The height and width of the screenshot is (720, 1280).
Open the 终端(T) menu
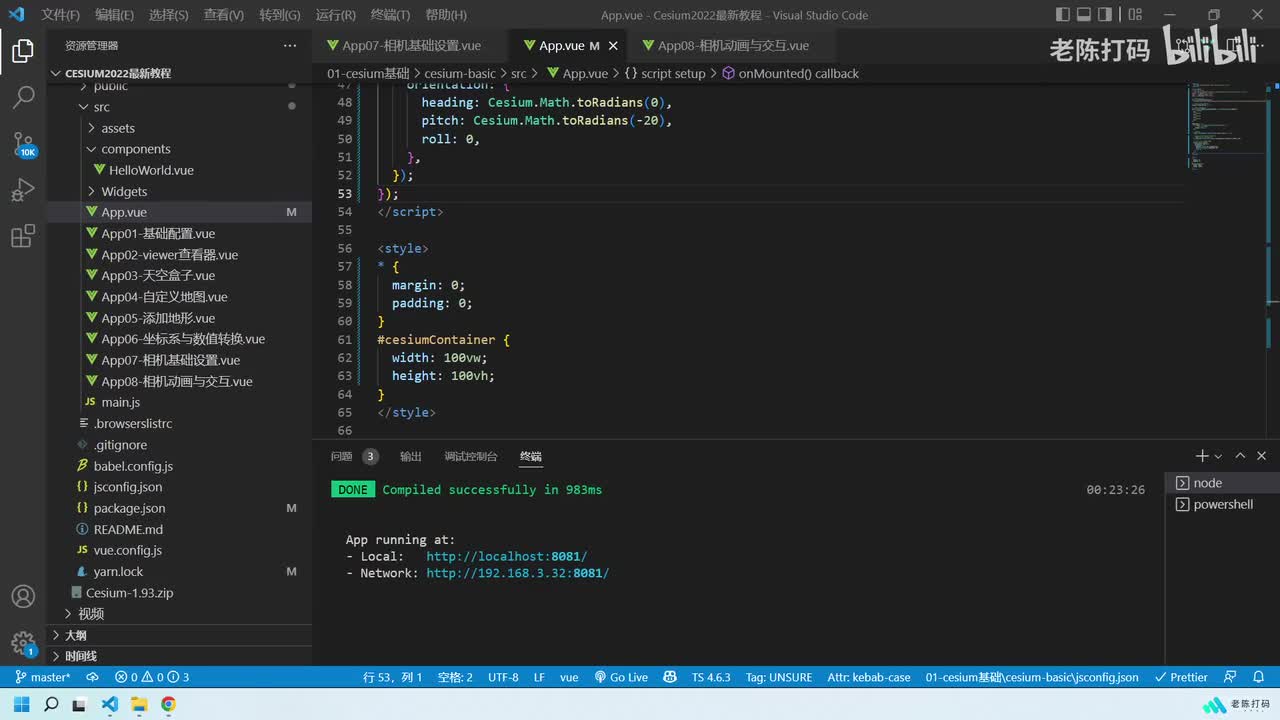(390, 15)
